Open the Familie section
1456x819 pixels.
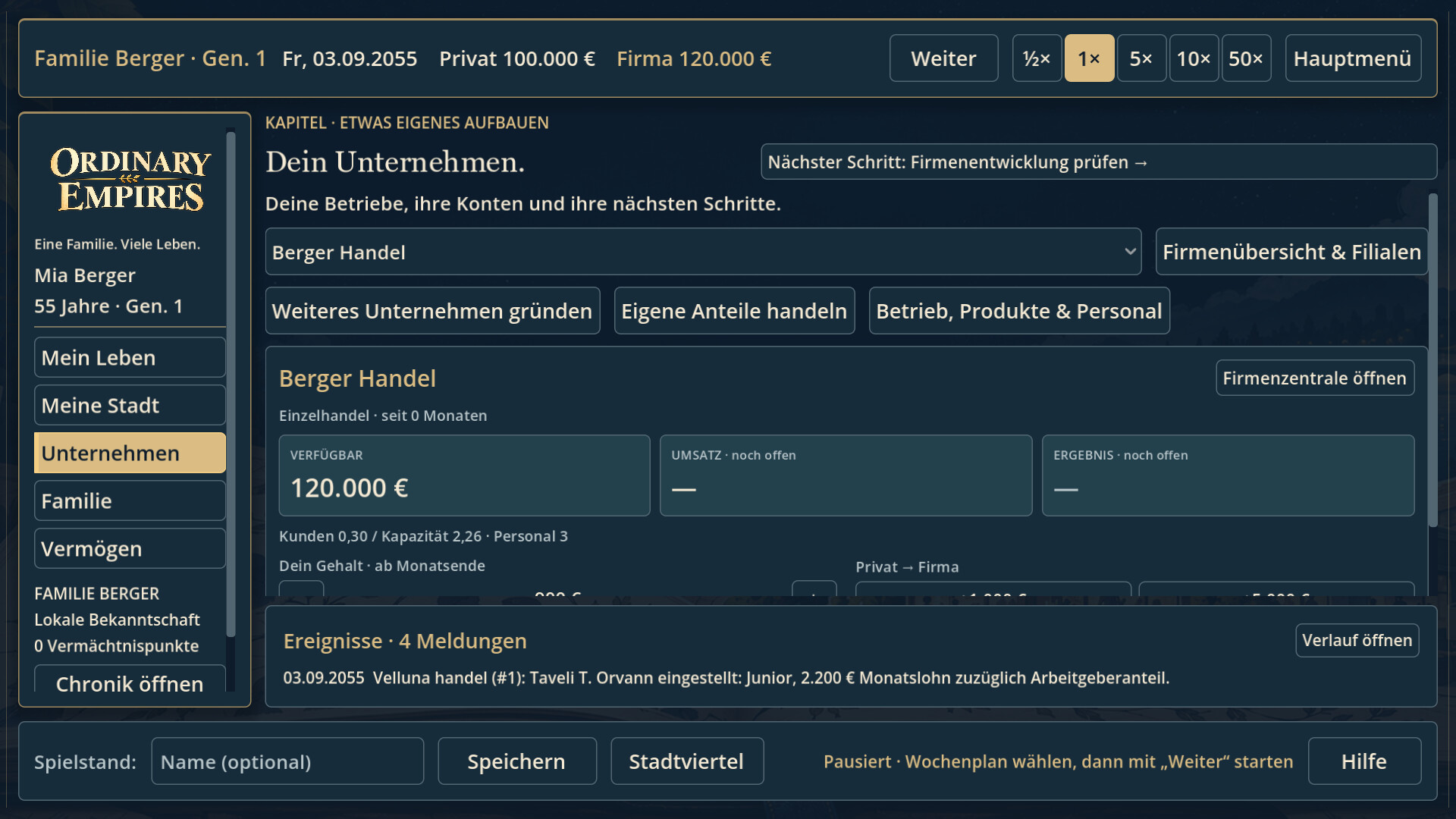point(130,500)
